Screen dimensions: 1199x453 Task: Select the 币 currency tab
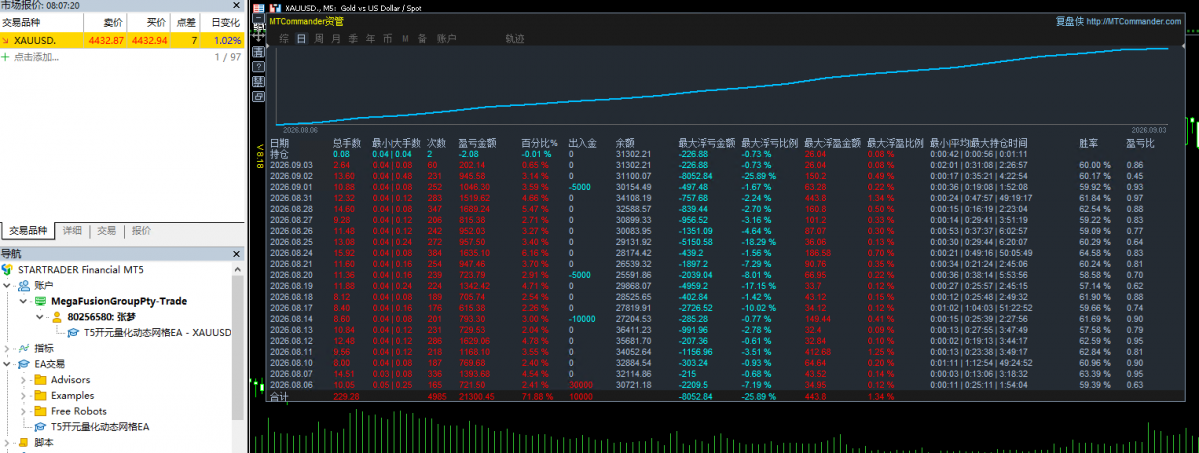click(388, 37)
